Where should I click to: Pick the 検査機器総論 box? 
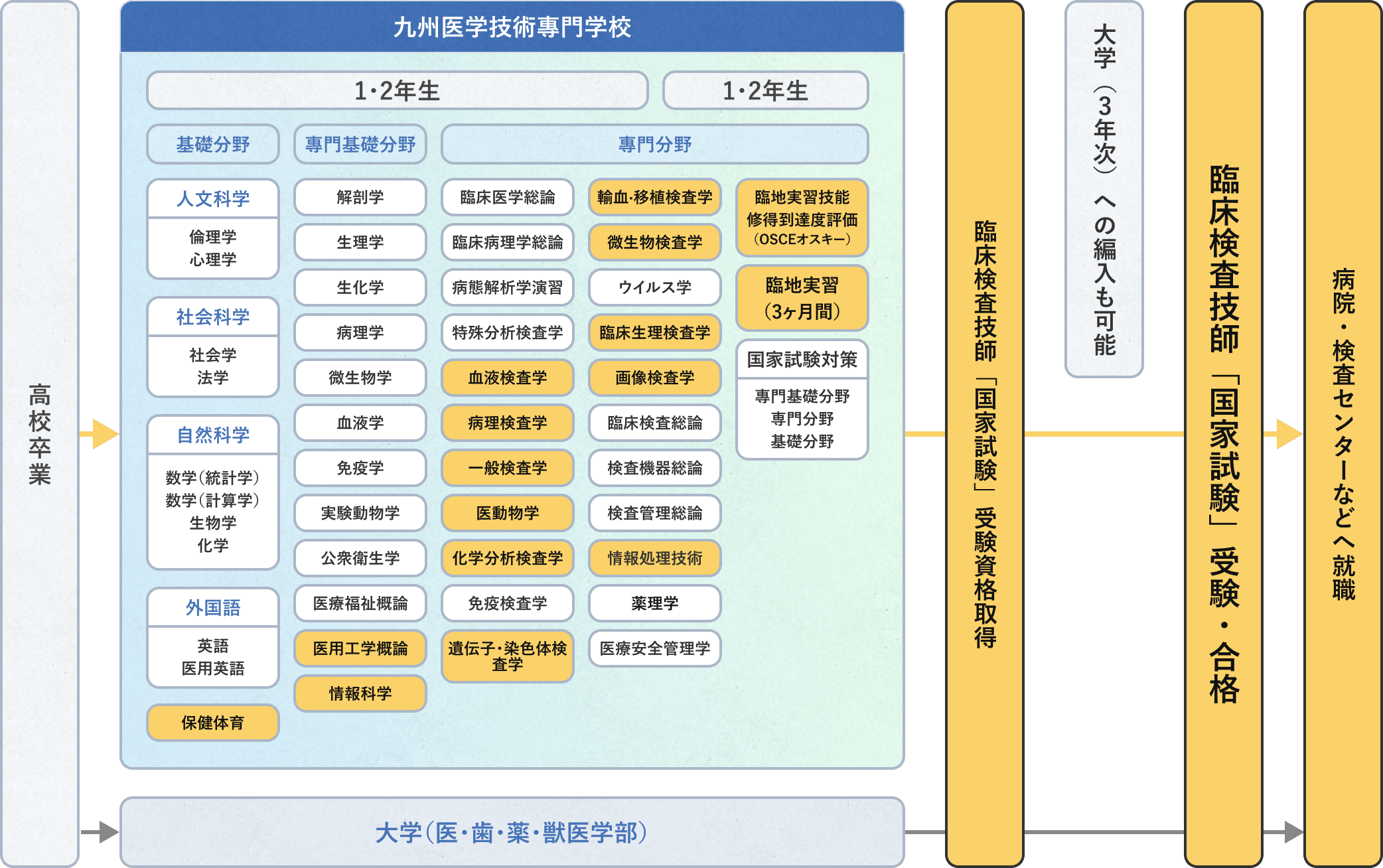pyautogui.click(x=655, y=468)
